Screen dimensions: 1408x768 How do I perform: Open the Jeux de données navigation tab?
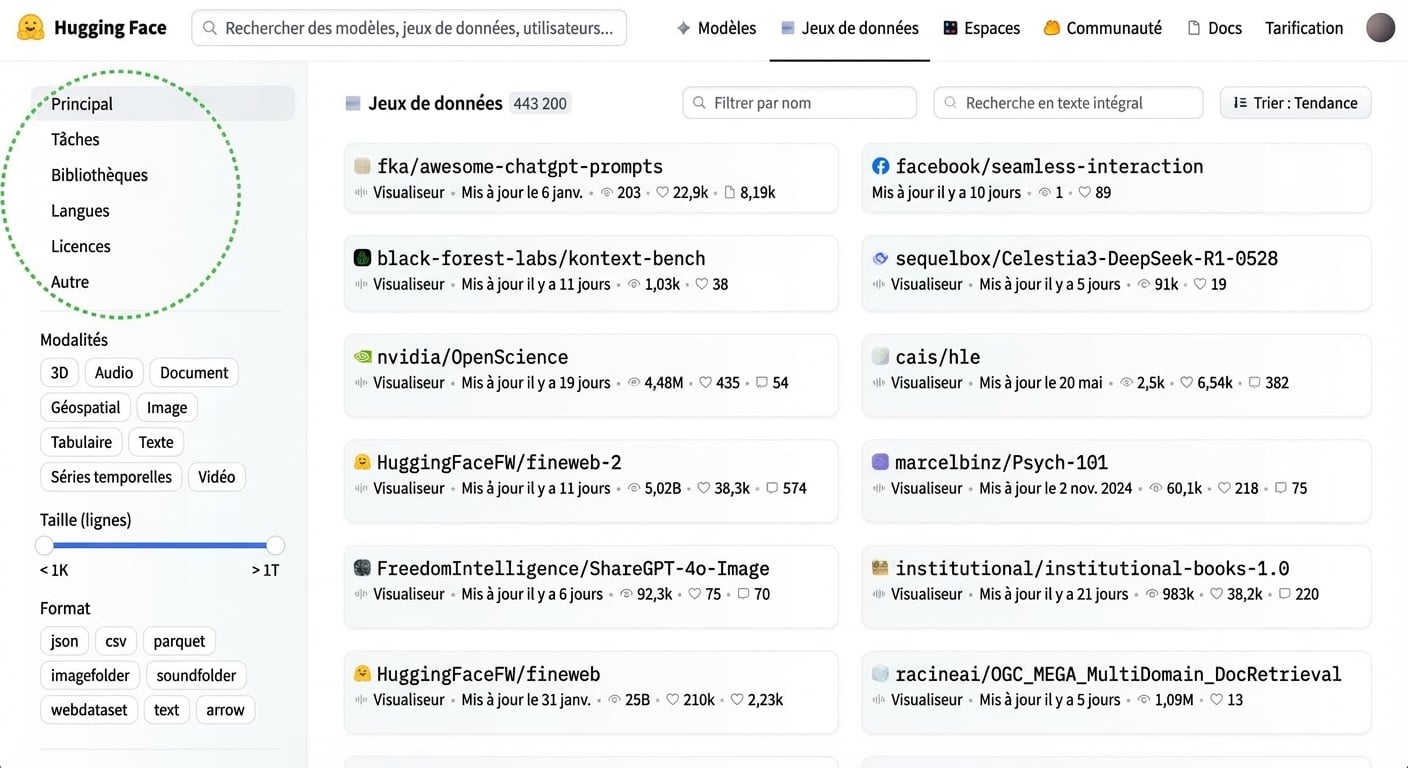[x=849, y=28]
